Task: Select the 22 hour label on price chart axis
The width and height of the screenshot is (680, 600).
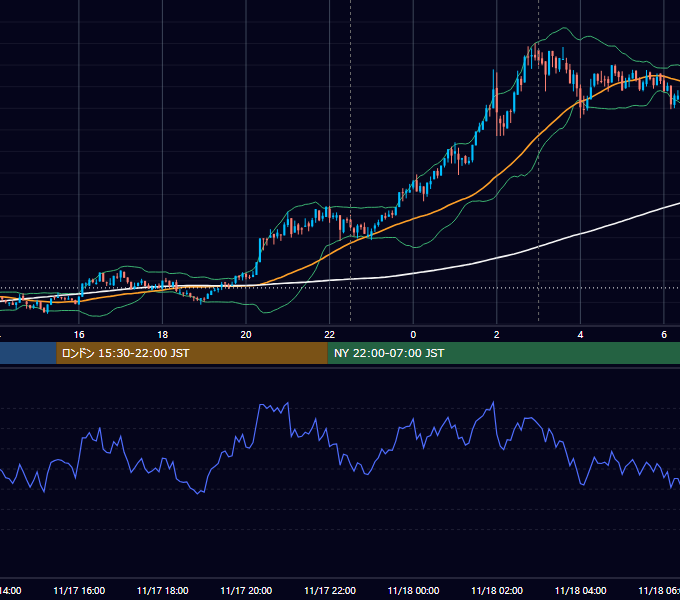Action: tap(330, 335)
